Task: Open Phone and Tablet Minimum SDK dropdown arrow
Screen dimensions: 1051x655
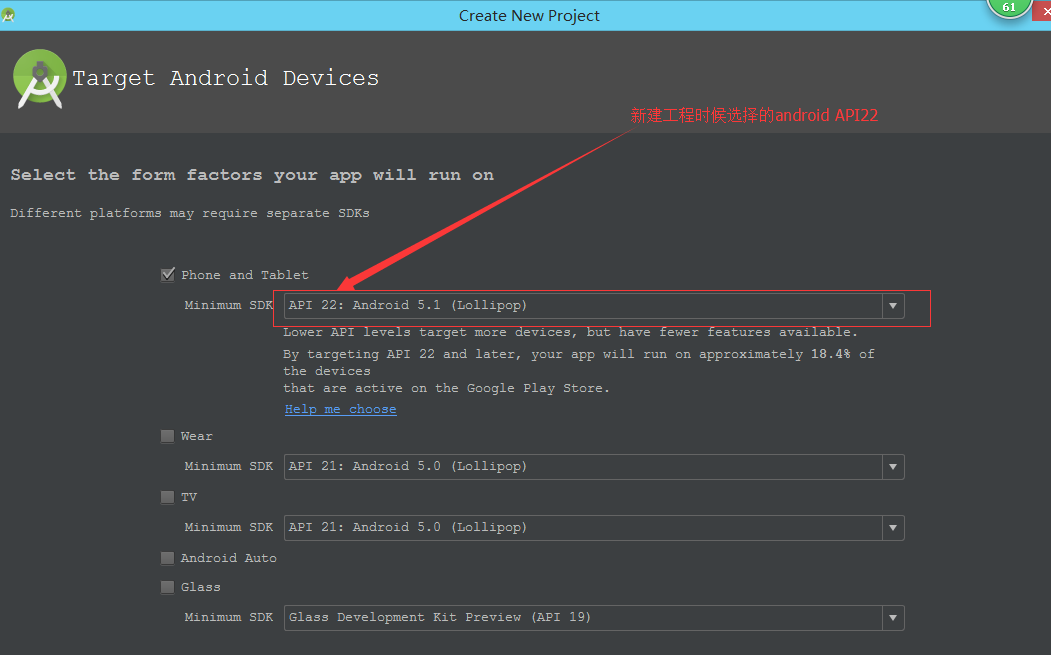Action: click(x=893, y=306)
